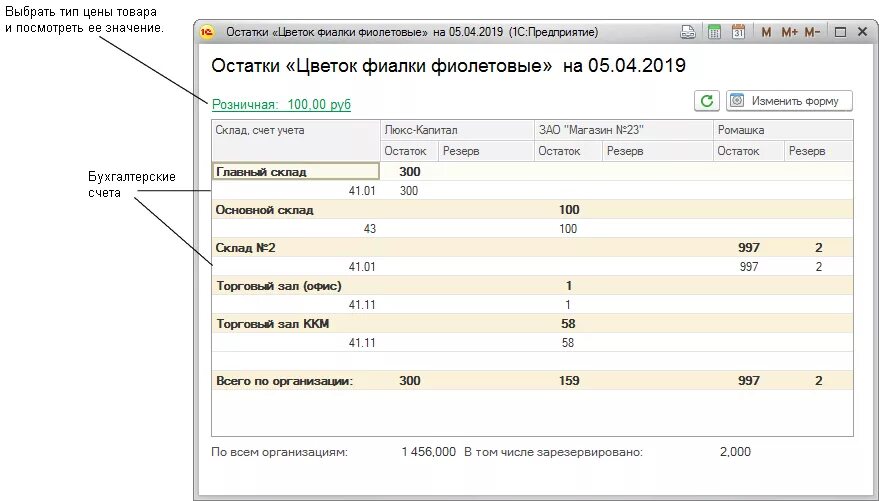Viewport: 879px width, 501px height.
Task: Click the ЗАО "Магазин №23" column header
Action: point(624,130)
